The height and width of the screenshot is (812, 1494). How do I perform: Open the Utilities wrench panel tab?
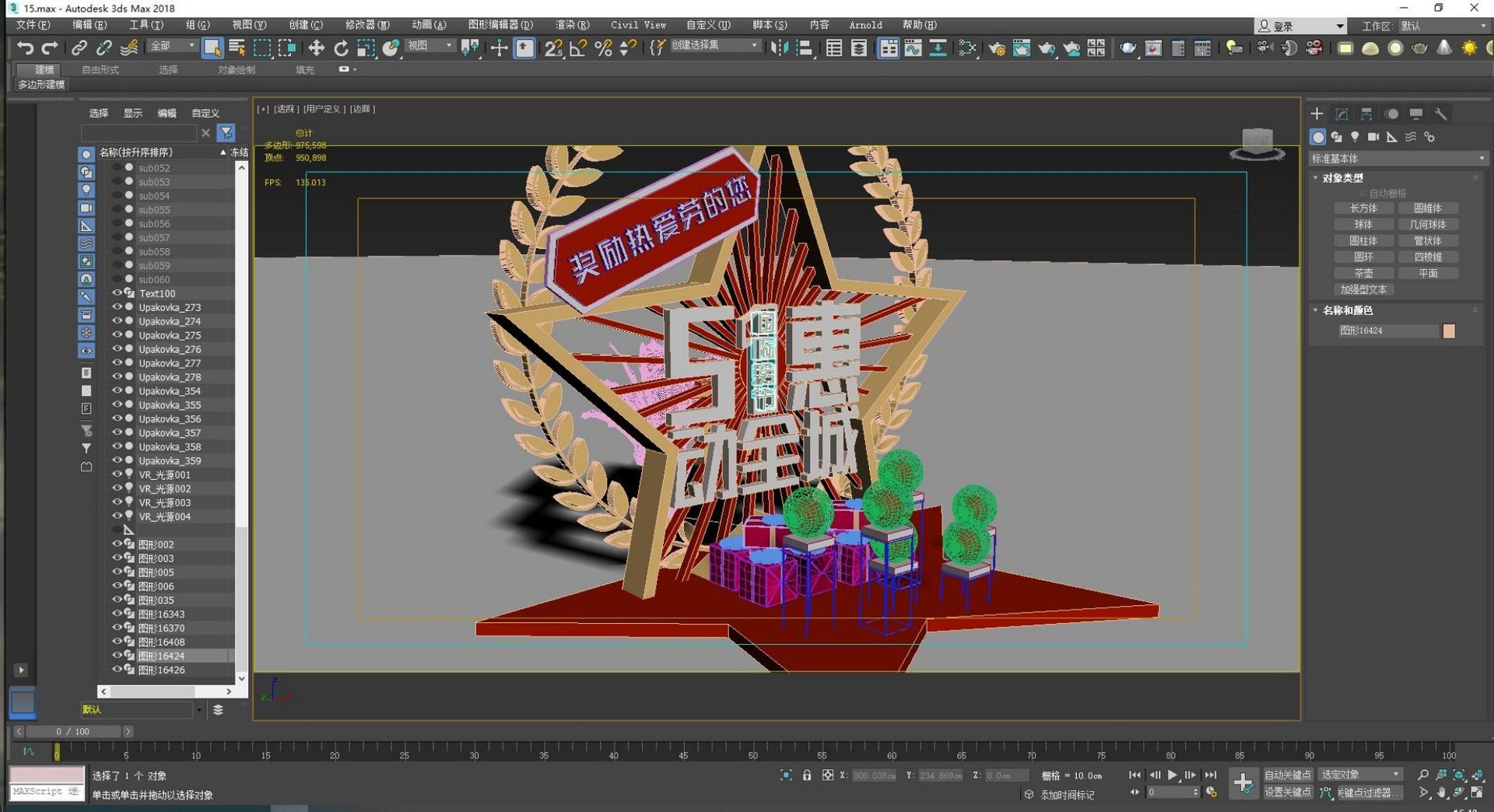(x=1441, y=114)
